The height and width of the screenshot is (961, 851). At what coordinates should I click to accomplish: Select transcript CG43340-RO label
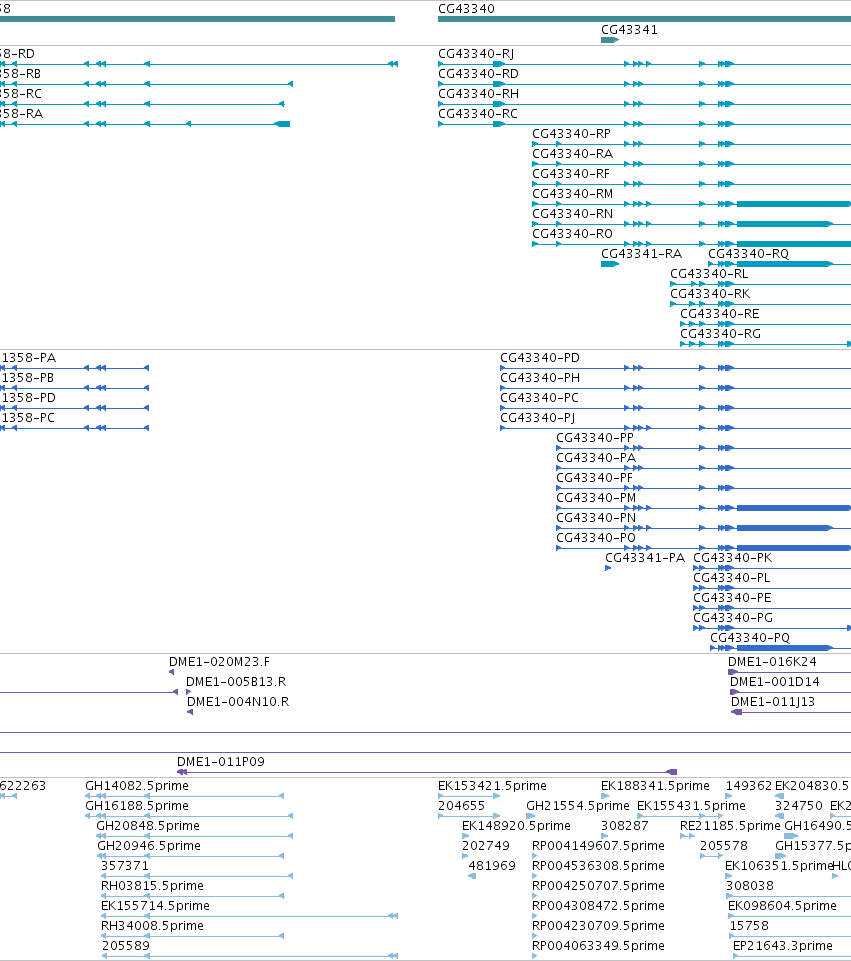click(x=572, y=234)
